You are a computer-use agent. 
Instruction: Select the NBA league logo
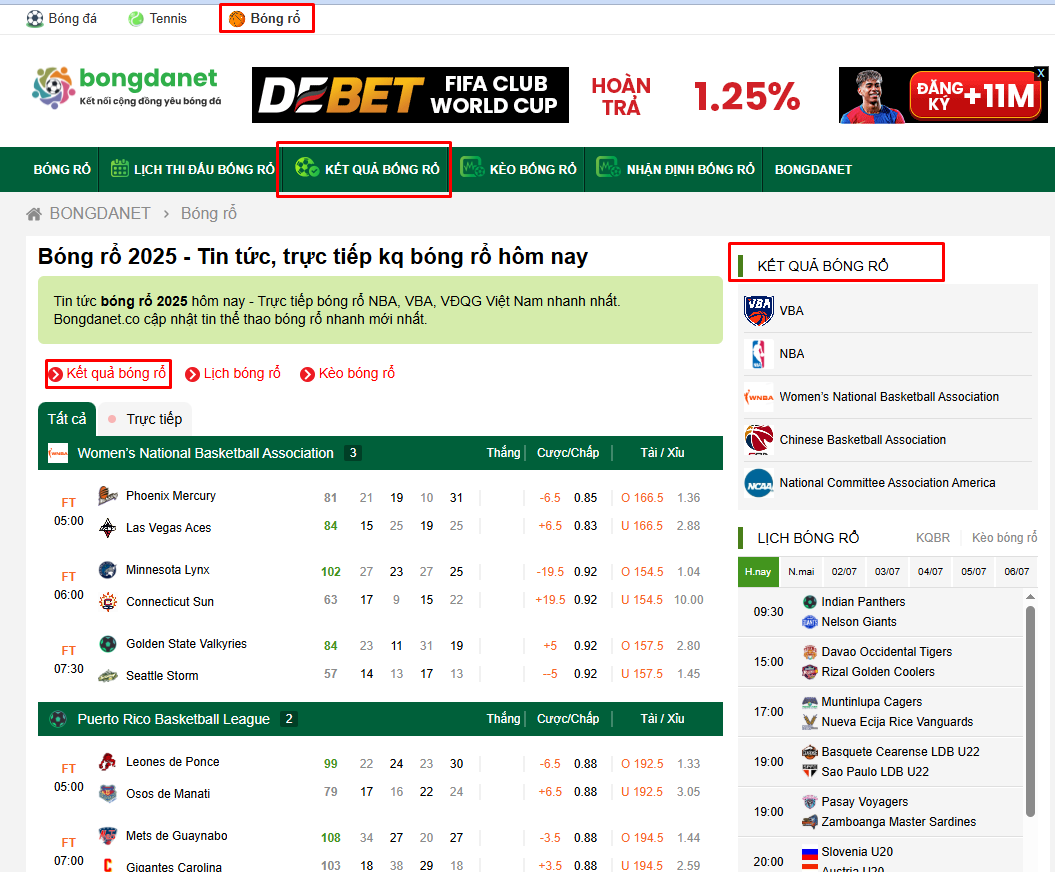pyautogui.click(x=759, y=354)
